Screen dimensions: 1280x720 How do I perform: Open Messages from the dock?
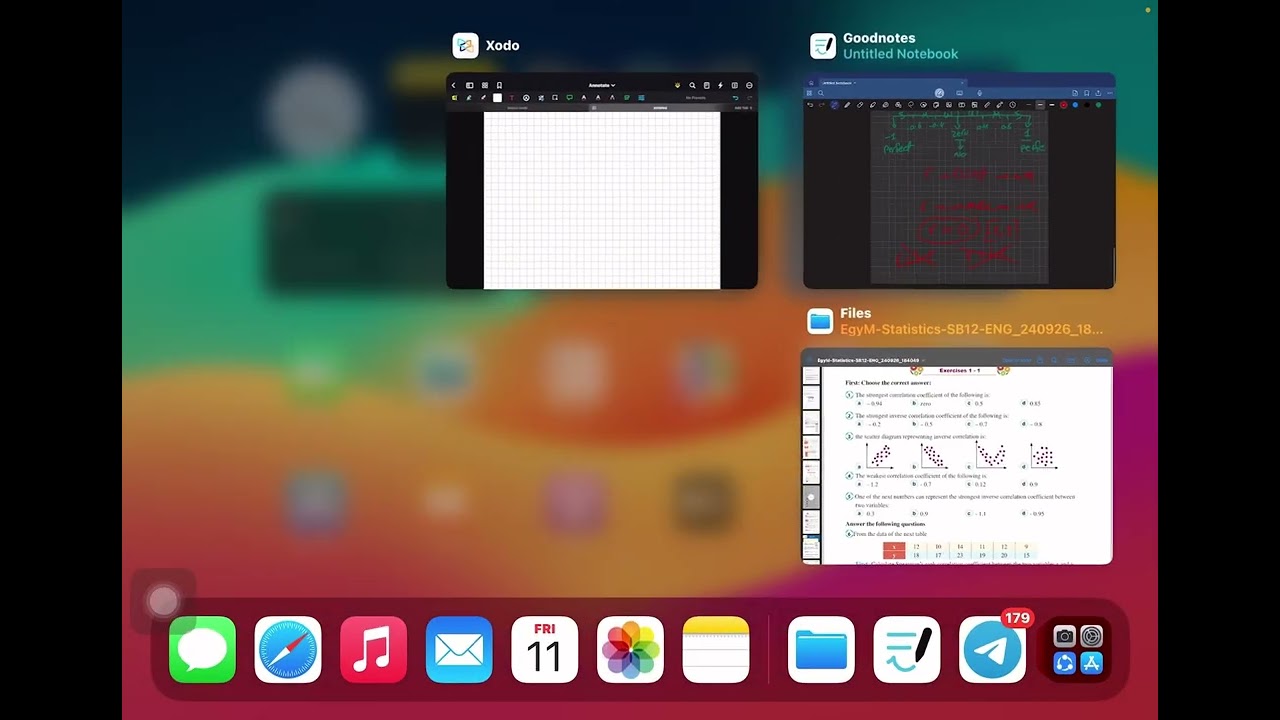pyautogui.click(x=203, y=649)
